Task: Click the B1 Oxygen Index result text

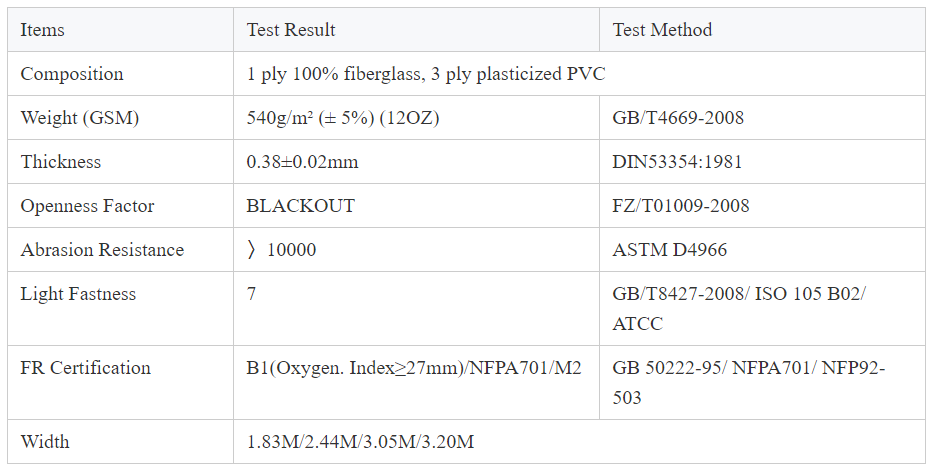Action: click(x=413, y=368)
